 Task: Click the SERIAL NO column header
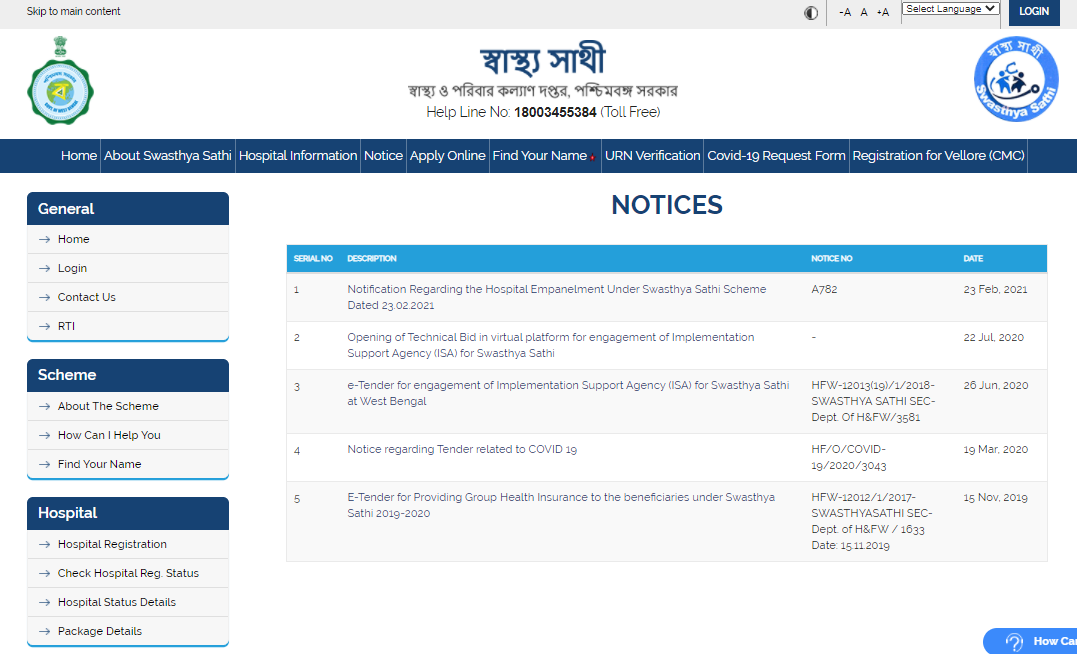313,258
